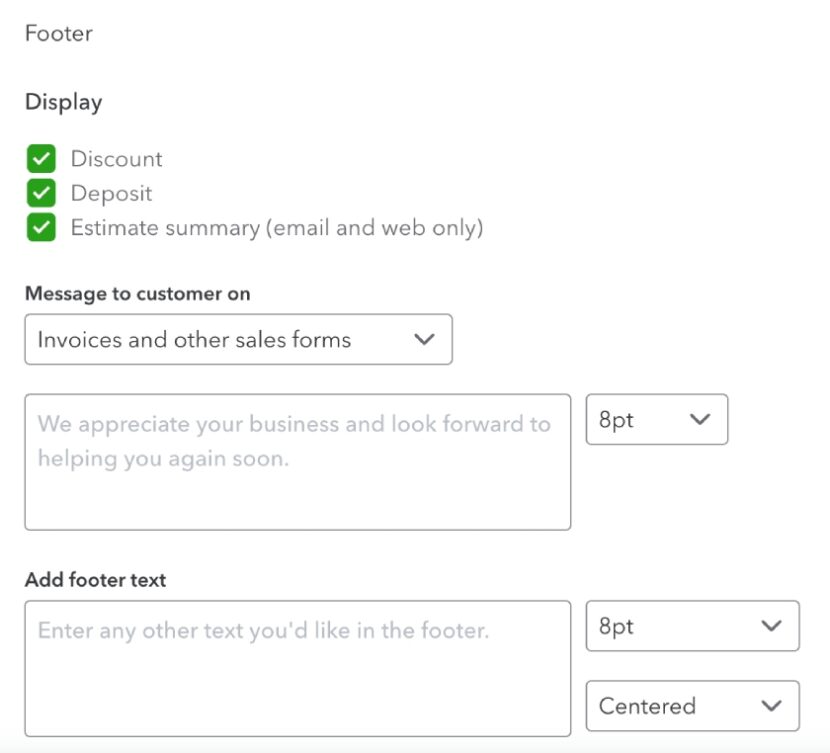
Task: Click the Footer section heading
Action: point(59,33)
